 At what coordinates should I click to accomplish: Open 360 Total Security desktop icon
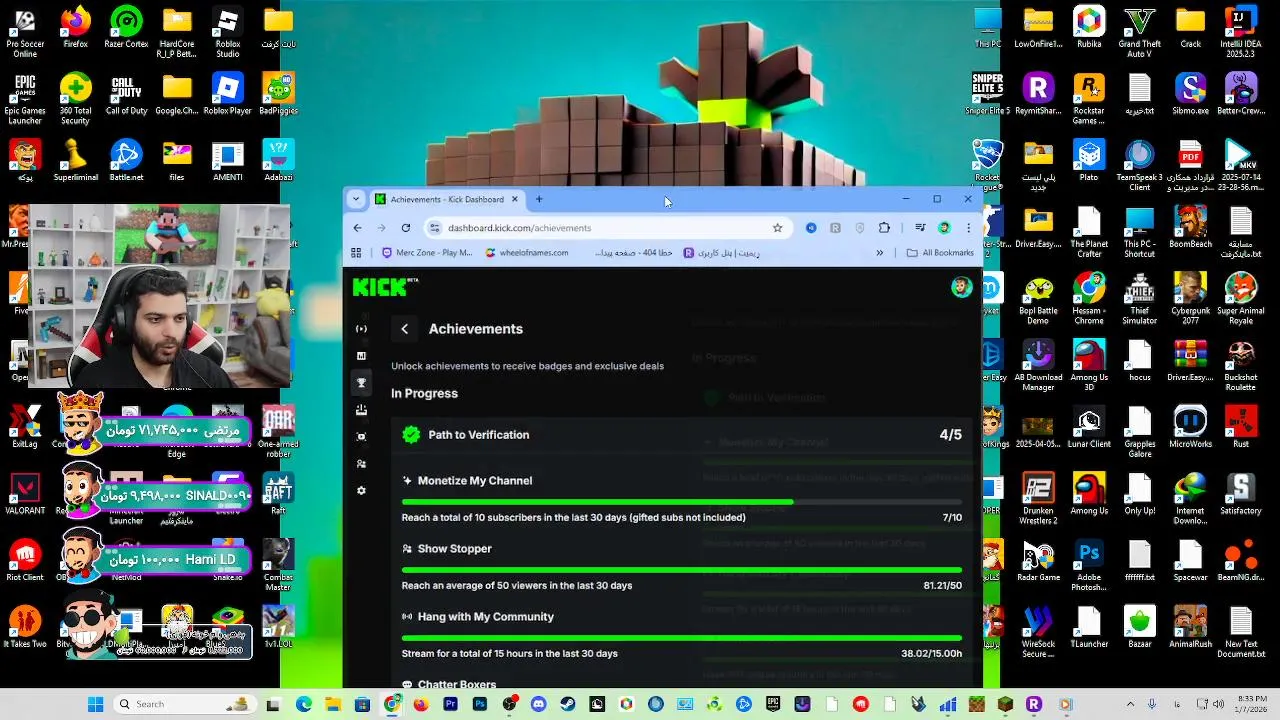click(x=75, y=99)
